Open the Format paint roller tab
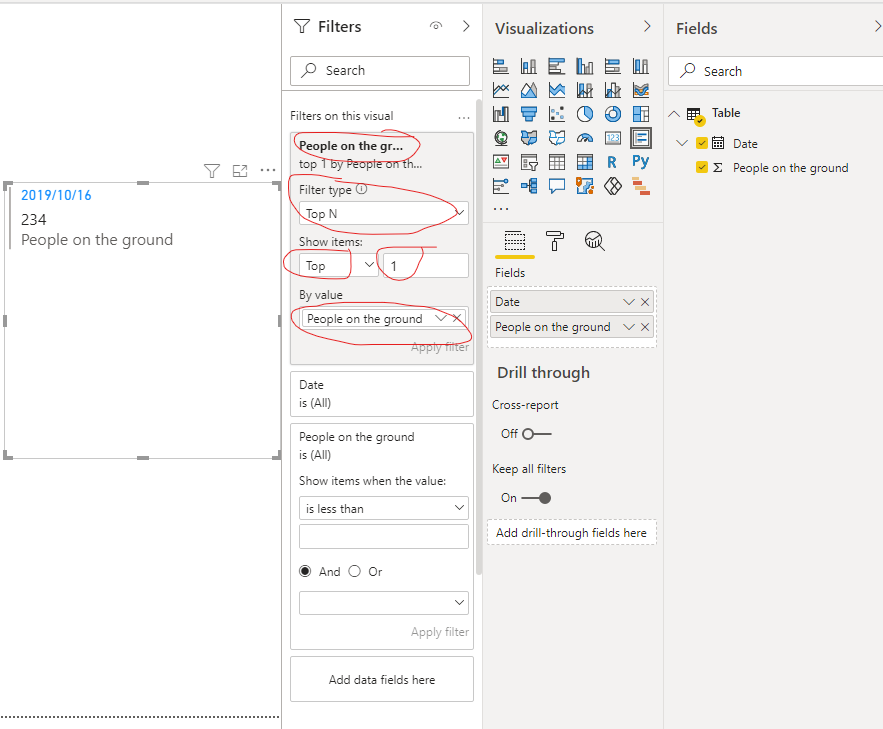883x729 pixels. point(555,241)
